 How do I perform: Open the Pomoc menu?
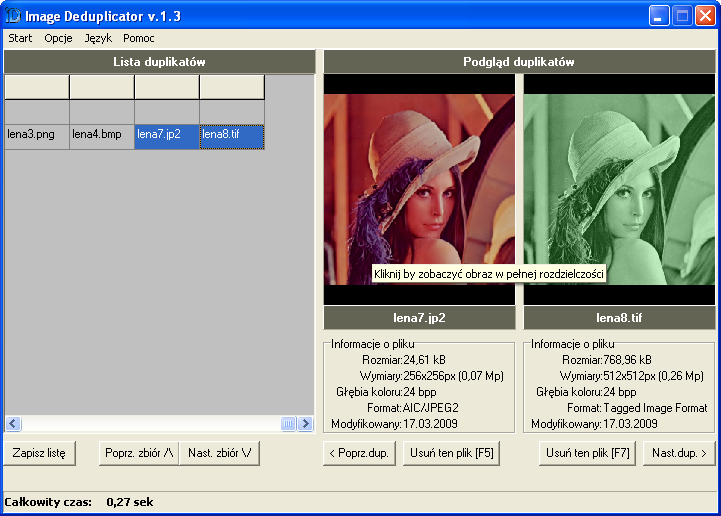[x=138, y=38]
